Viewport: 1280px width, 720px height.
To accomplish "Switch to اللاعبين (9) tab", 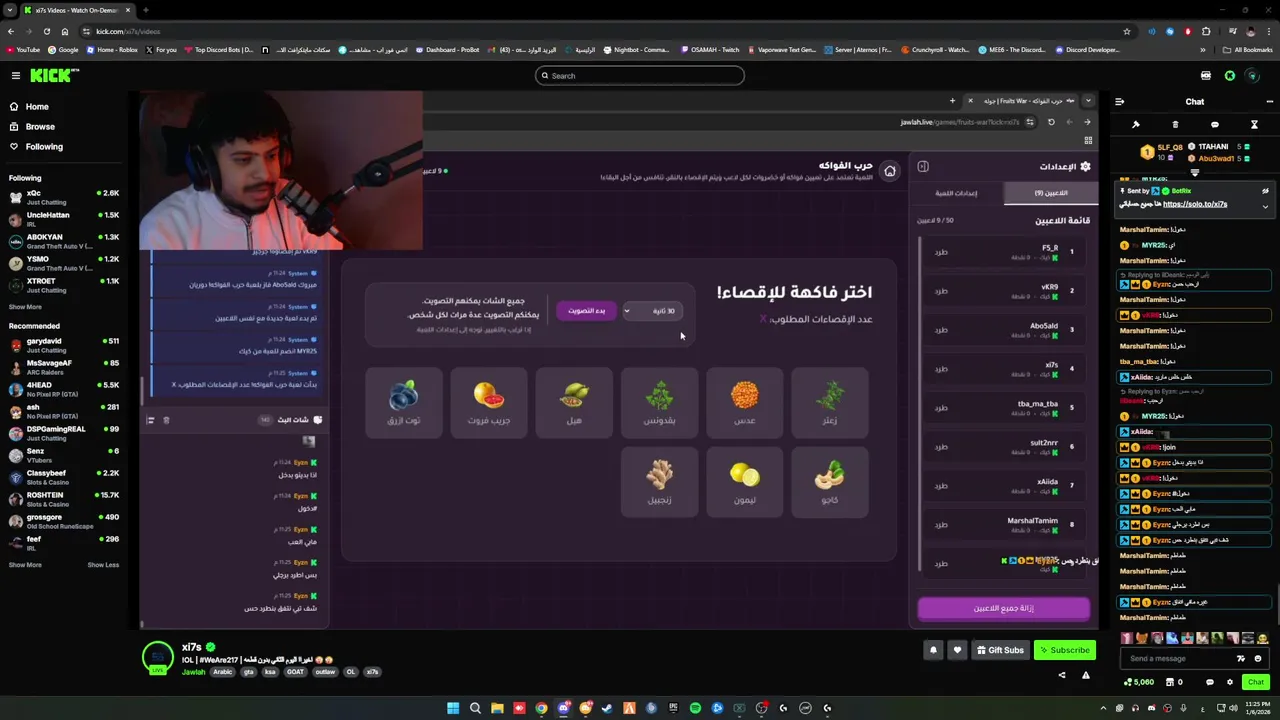I will (x=1051, y=193).
